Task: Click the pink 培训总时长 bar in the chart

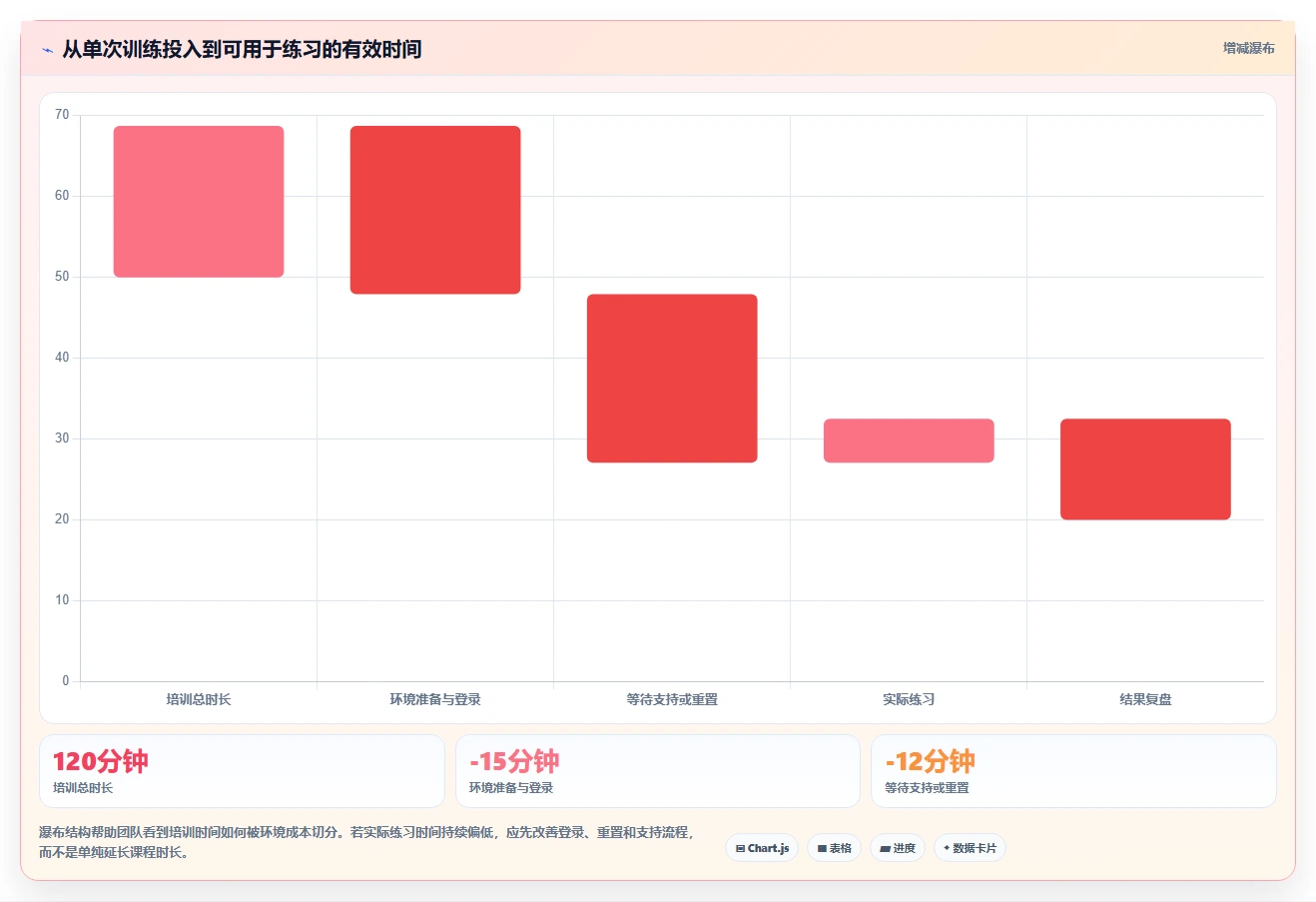Action: [199, 202]
